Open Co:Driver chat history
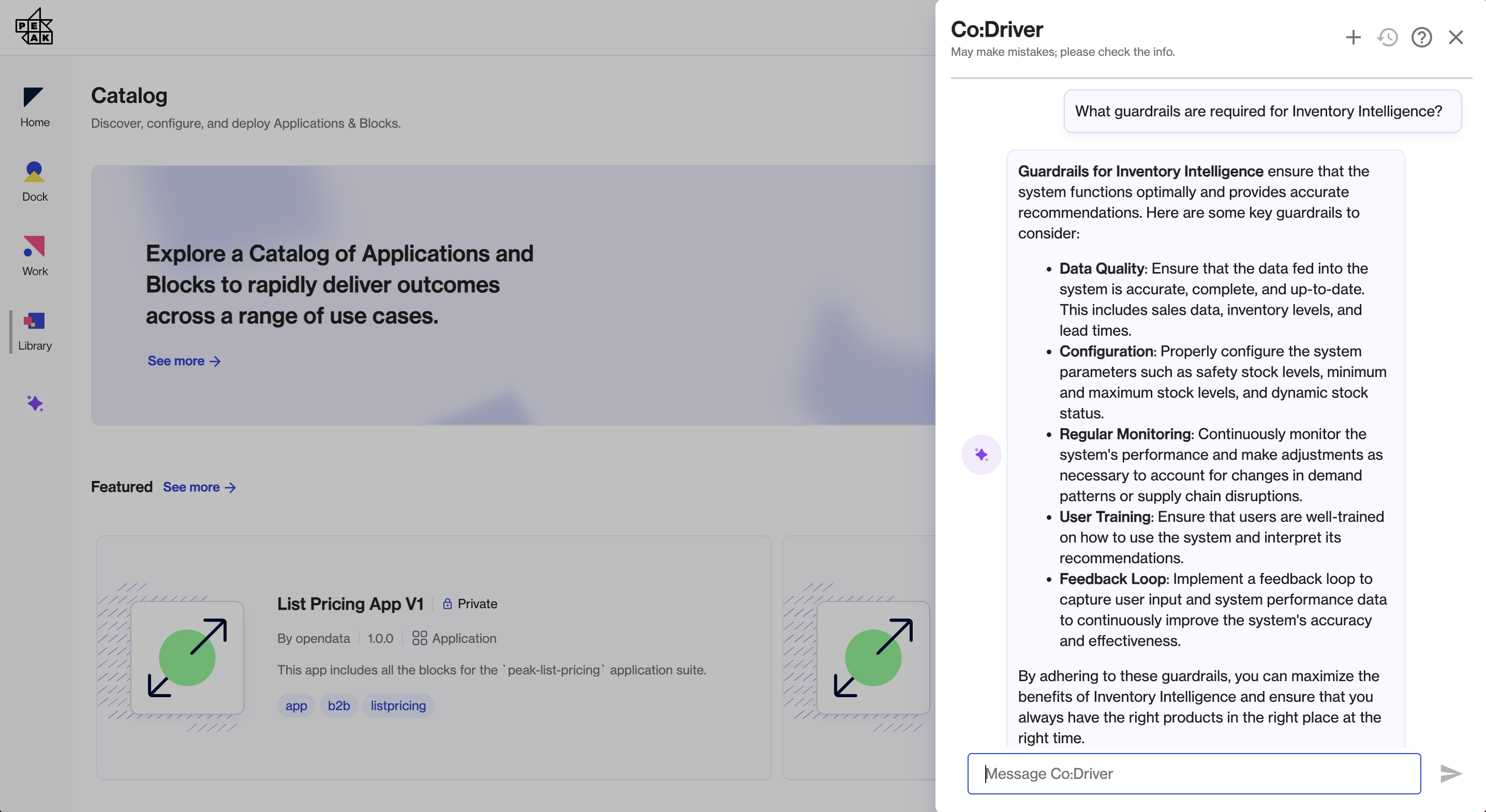This screenshot has width=1486, height=812. coord(1387,37)
